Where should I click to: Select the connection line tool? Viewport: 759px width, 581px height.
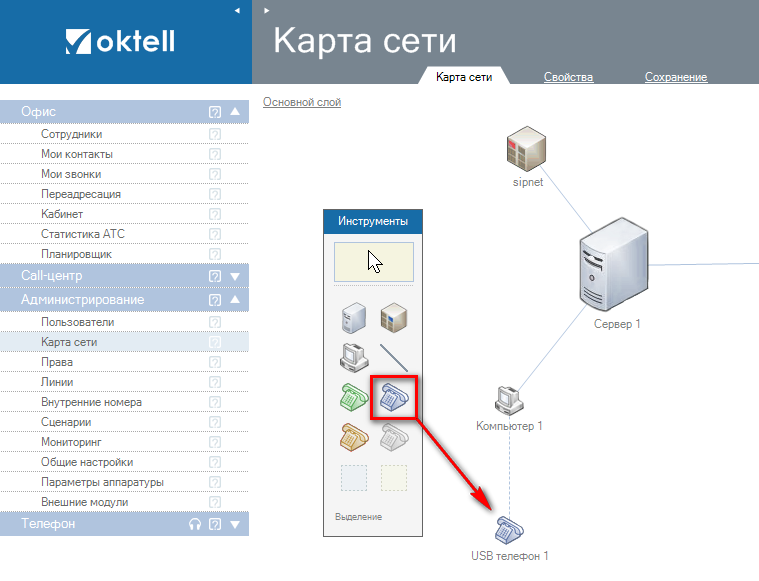click(x=394, y=357)
